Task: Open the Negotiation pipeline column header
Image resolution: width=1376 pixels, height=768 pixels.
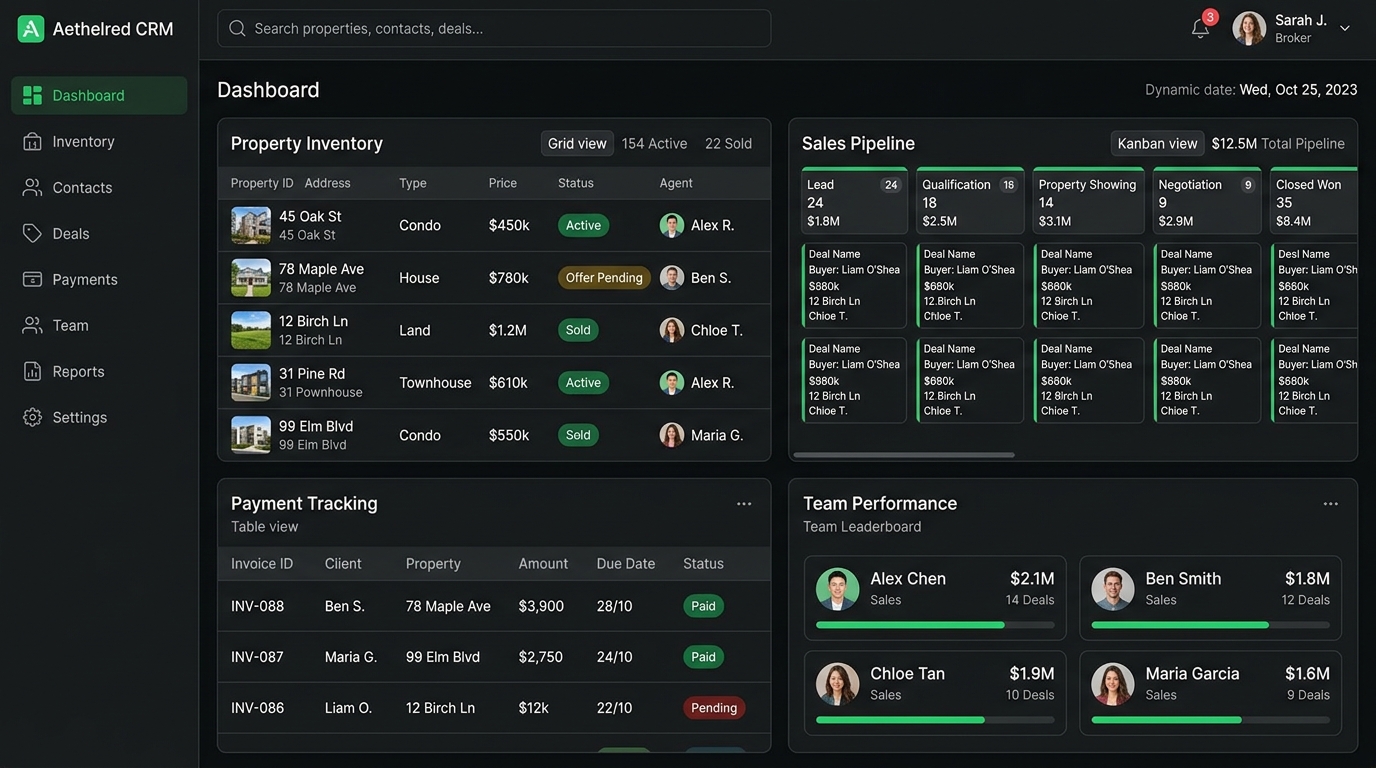Action: click(1207, 201)
